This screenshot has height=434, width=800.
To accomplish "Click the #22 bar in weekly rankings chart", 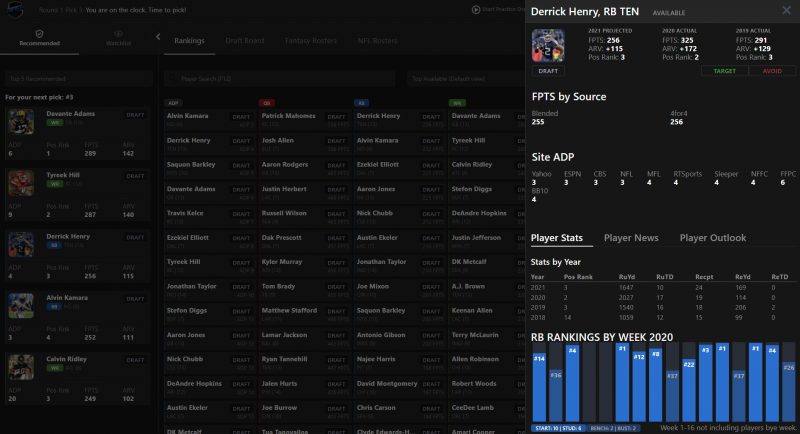I will pos(689,391).
